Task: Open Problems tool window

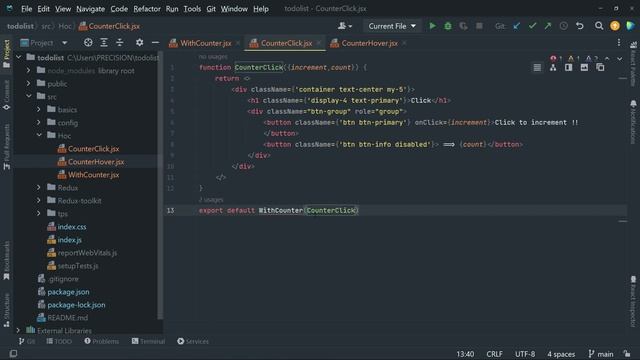Action: [x=102, y=341]
